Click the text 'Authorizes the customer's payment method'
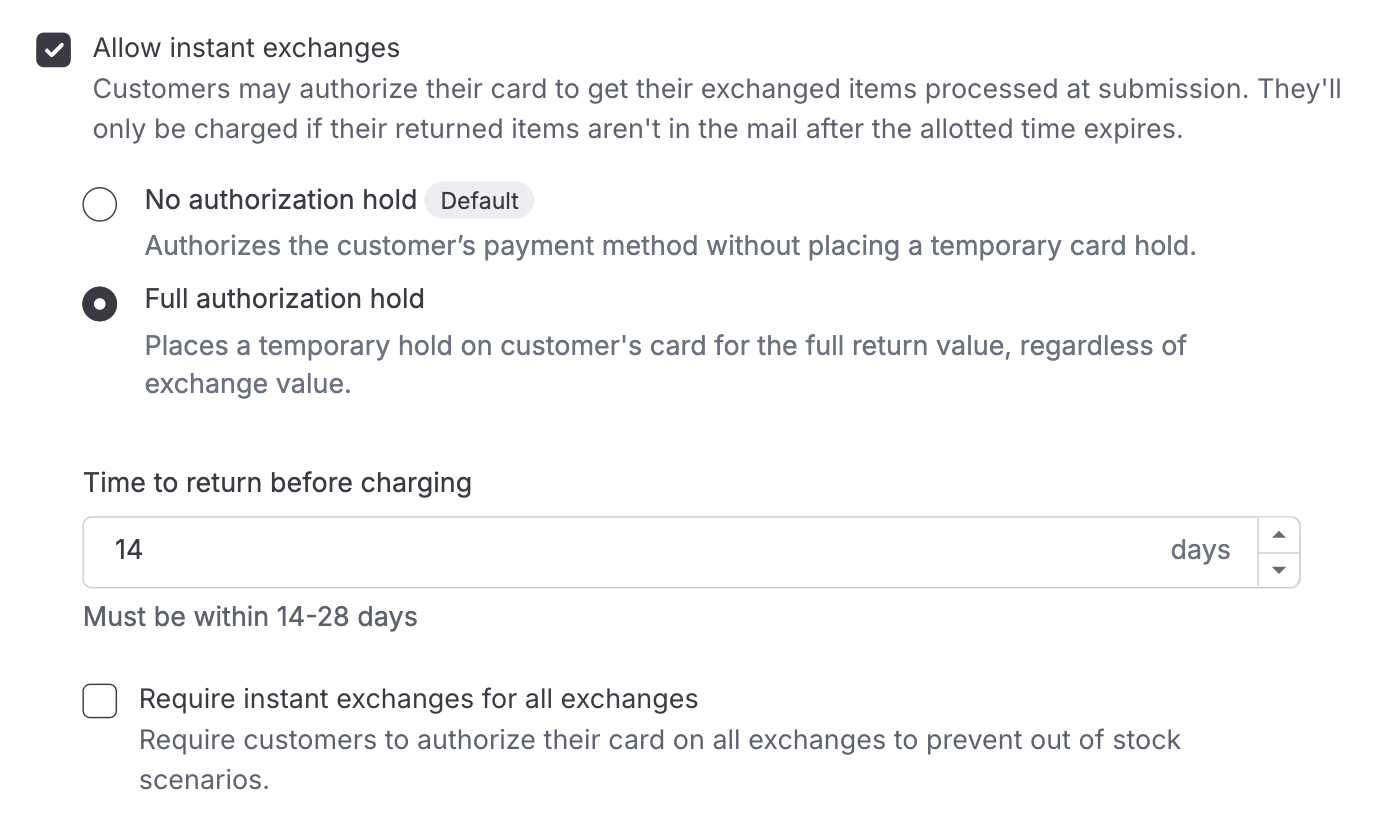Screen dimensions: 1382x838 pos(669,246)
